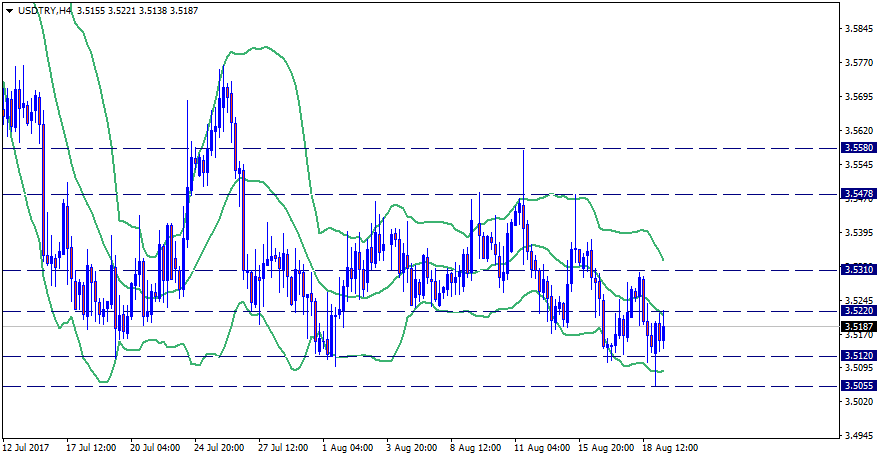Screen dimensions: 879x459
Task: Select the current price 3.5187 label
Action: (856, 327)
